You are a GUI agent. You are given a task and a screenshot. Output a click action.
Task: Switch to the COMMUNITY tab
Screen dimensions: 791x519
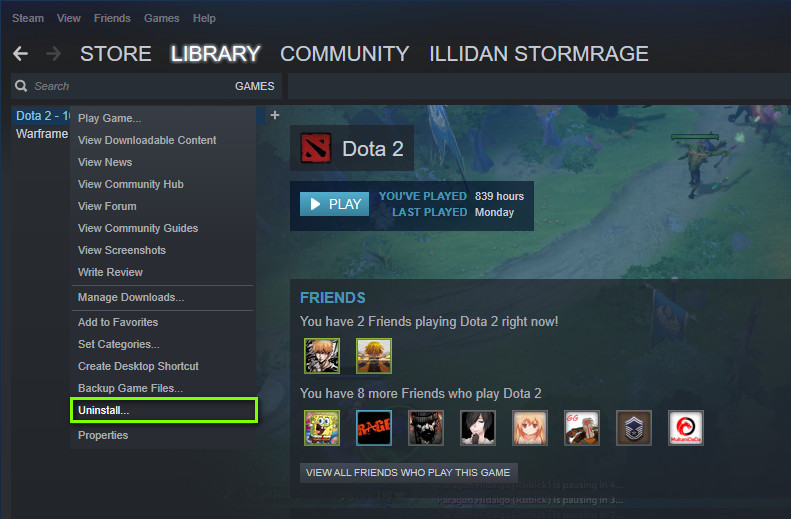345,53
